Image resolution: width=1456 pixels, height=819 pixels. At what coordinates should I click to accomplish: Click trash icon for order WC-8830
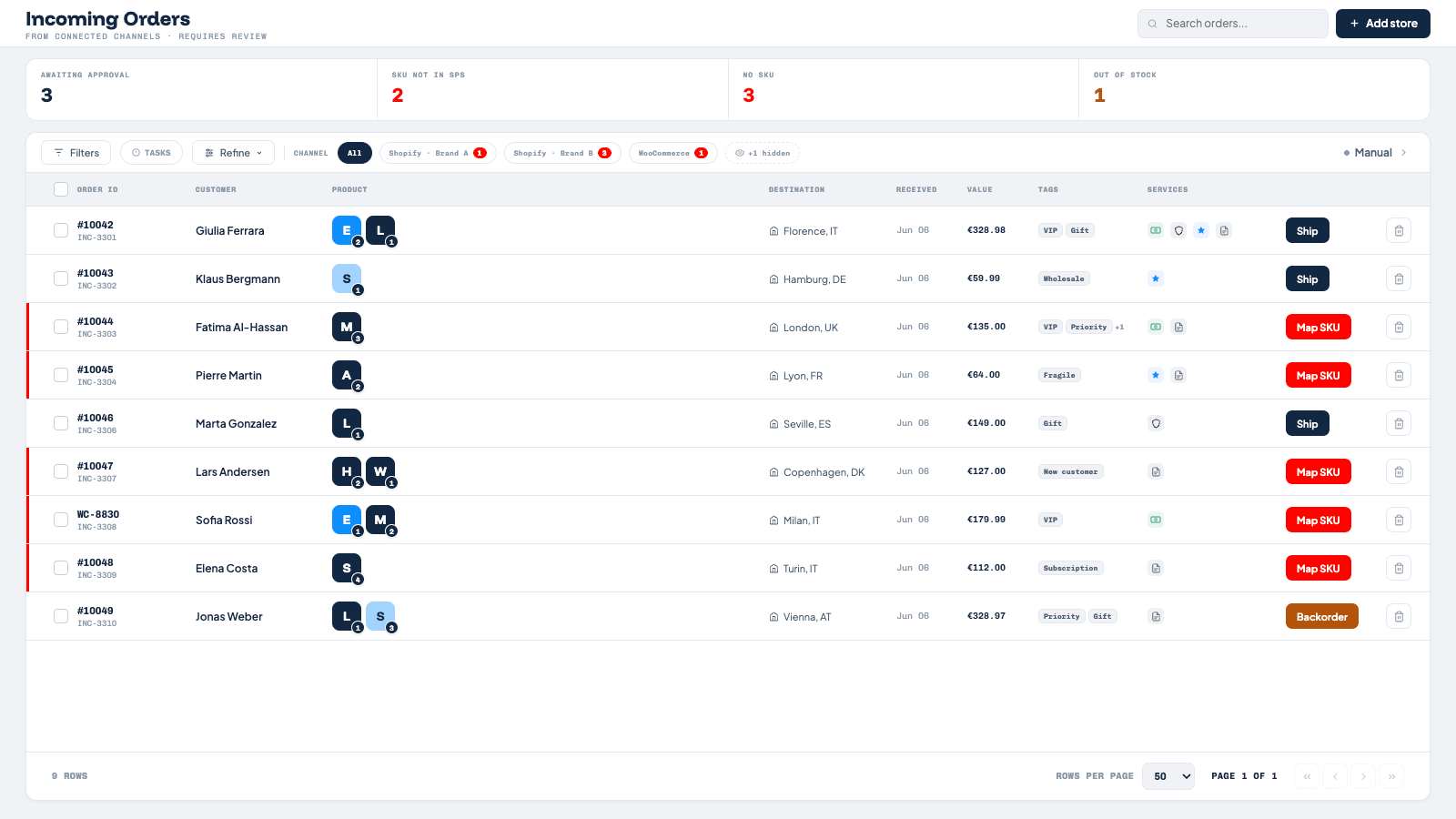(x=1399, y=520)
